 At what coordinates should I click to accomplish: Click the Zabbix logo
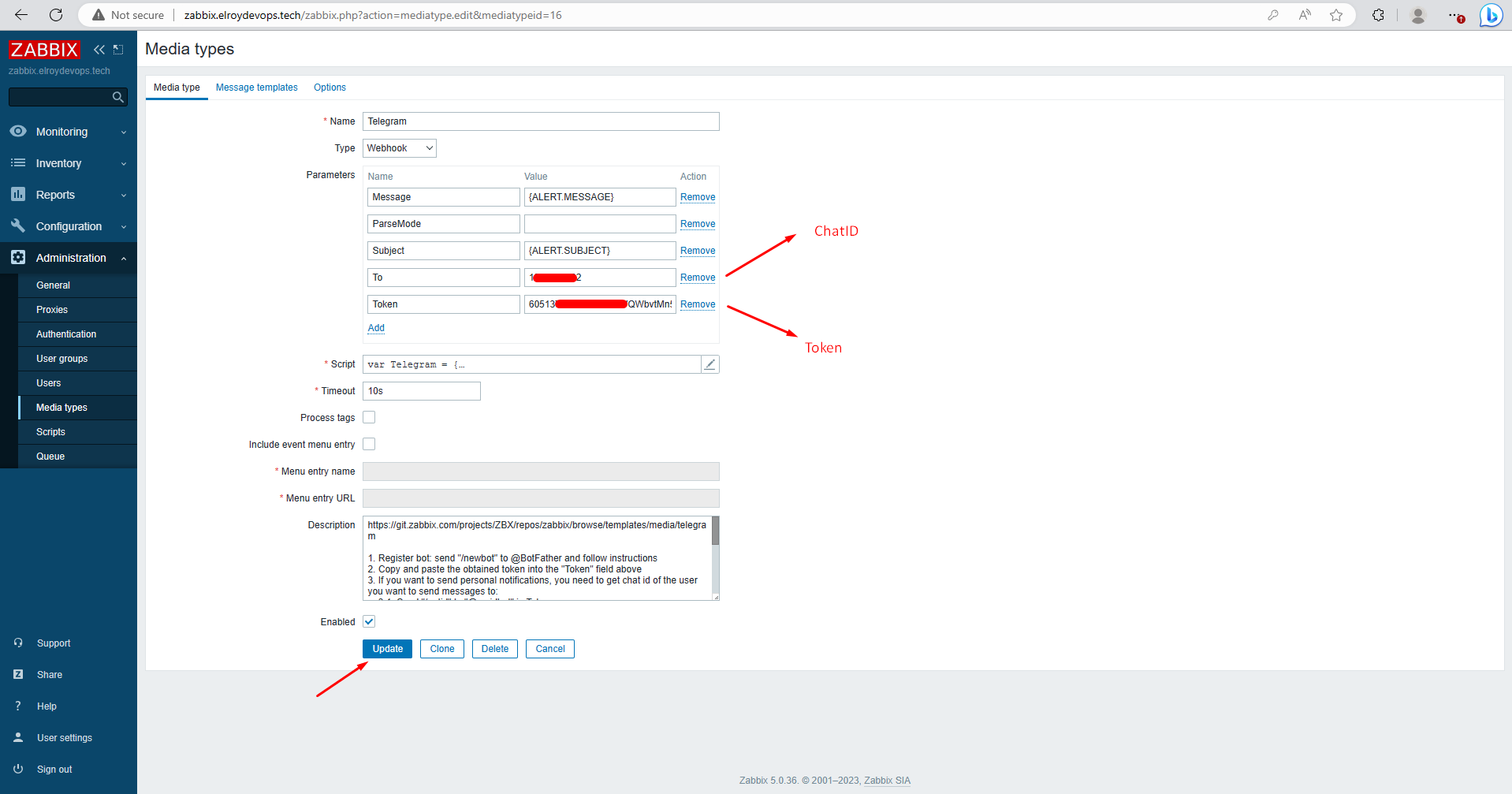pyautogui.click(x=44, y=50)
